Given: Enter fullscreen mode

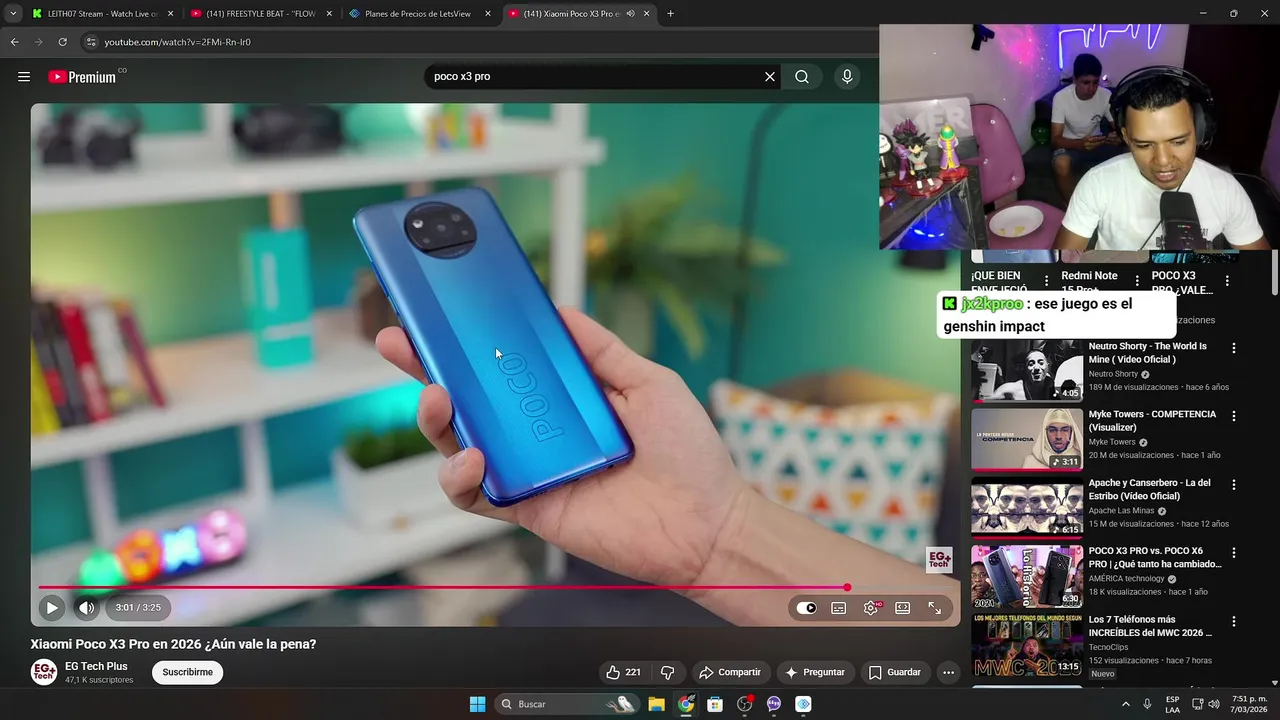Looking at the screenshot, I should point(935,608).
